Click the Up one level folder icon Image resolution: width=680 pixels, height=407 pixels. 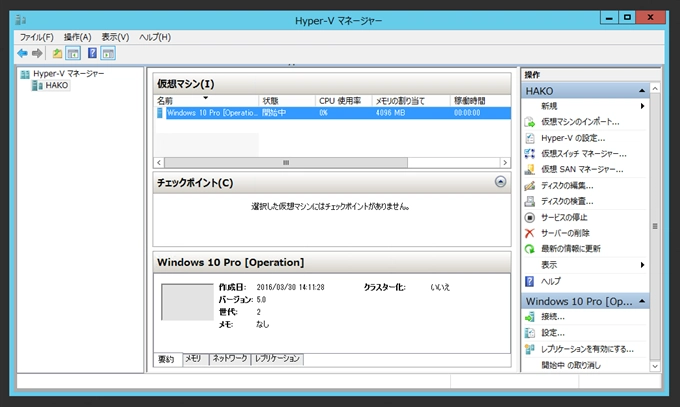pyautogui.click(x=57, y=53)
